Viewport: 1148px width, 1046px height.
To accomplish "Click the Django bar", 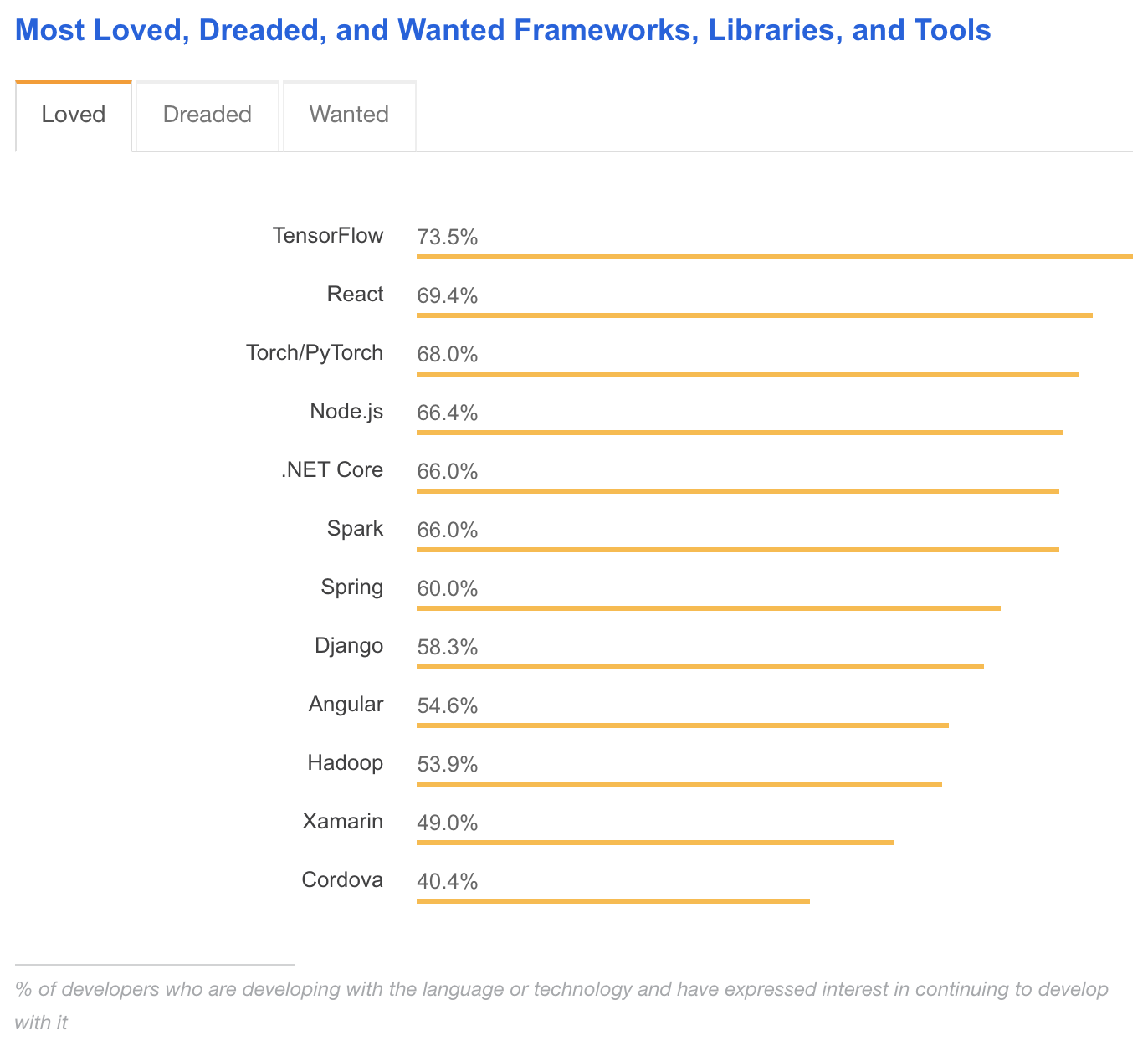I will [700, 667].
